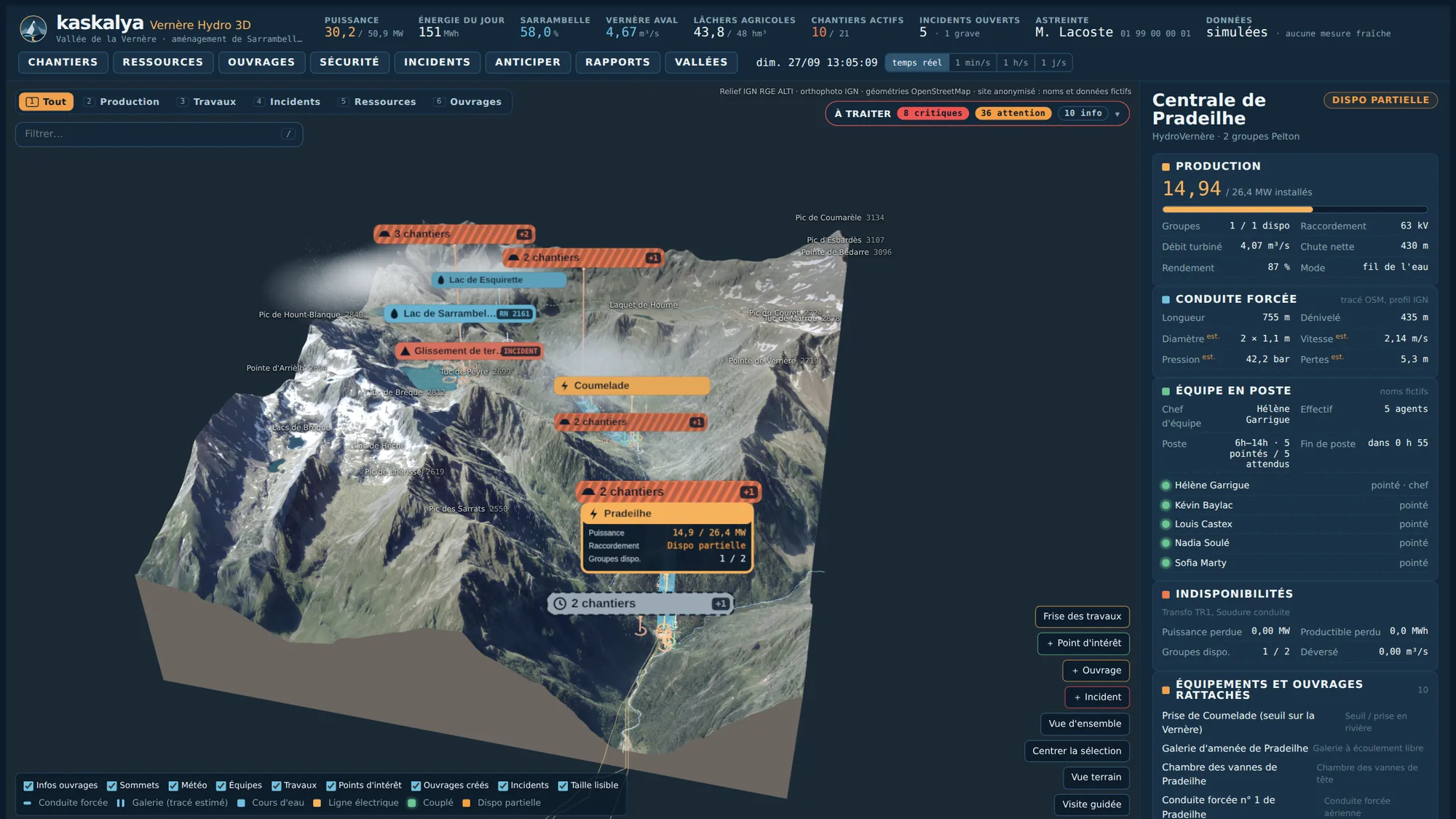Image resolution: width=1456 pixels, height=819 pixels.
Task: Click the Galerie (tracé estimé) dashed legend icon
Action: pos(121,803)
